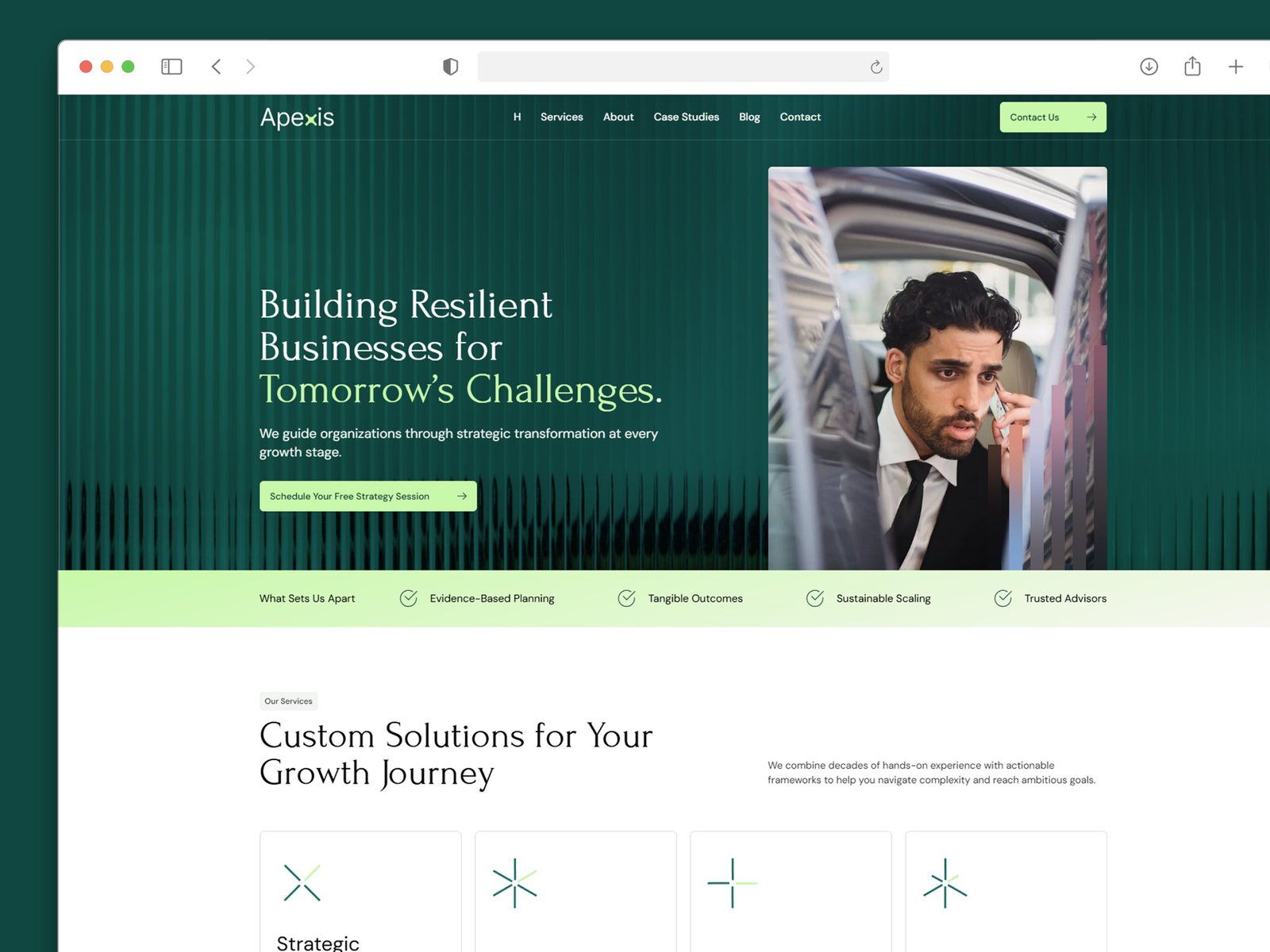Open the Services nav item
Screen dimensions: 1270x952
click(x=561, y=117)
